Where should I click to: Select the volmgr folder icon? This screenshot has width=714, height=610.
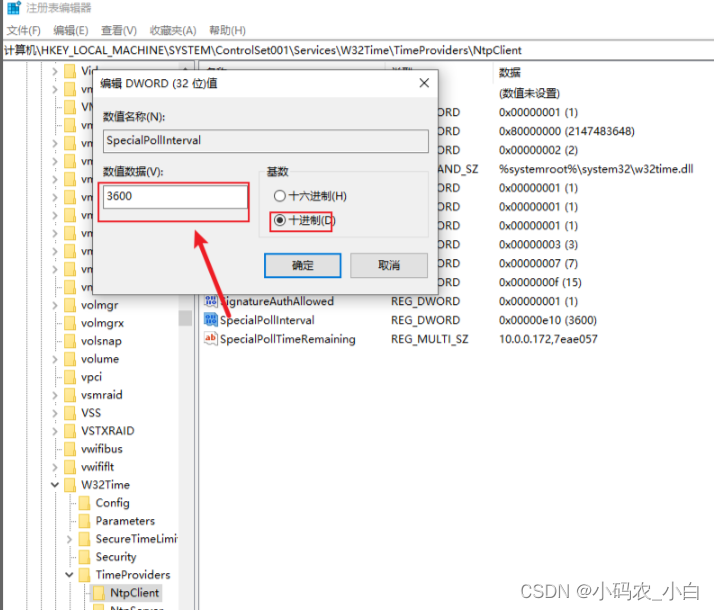click(70, 305)
